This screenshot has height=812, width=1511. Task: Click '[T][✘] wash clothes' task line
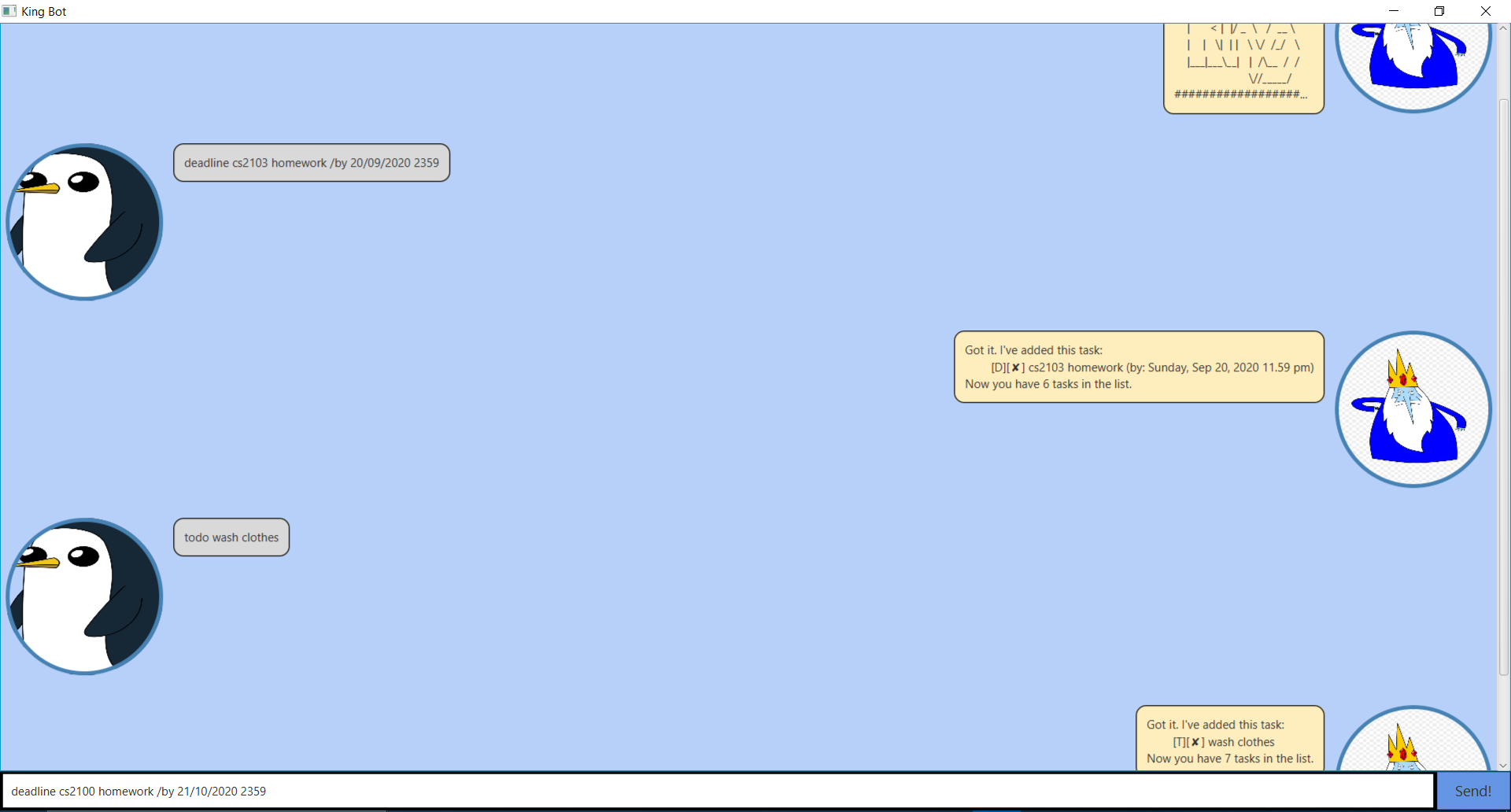click(1224, 742)
